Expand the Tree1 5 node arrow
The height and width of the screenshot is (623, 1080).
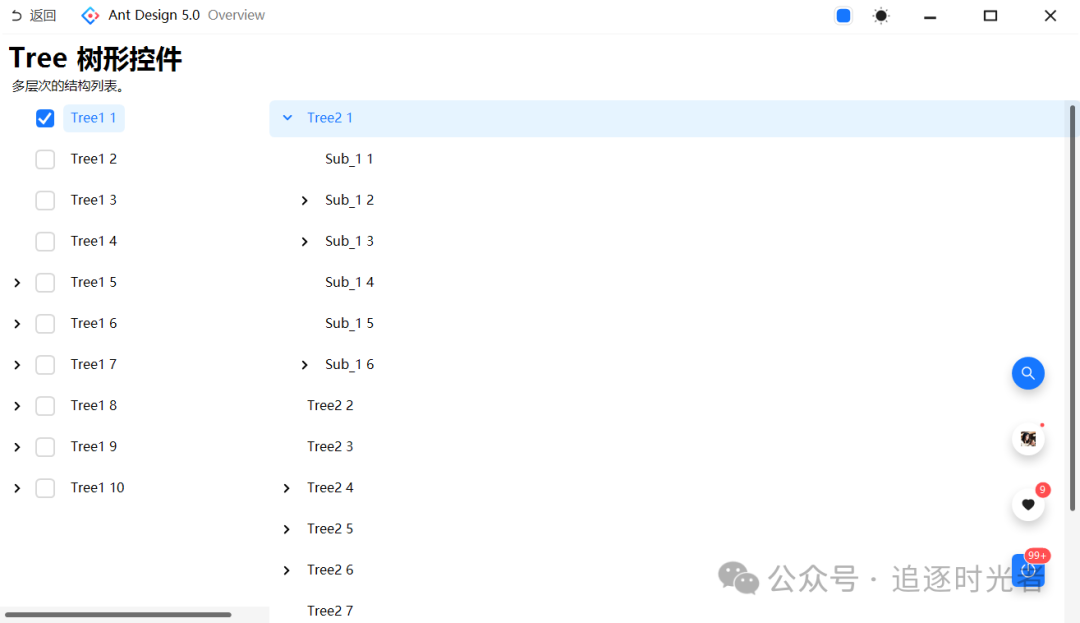(x=17, y=283)
